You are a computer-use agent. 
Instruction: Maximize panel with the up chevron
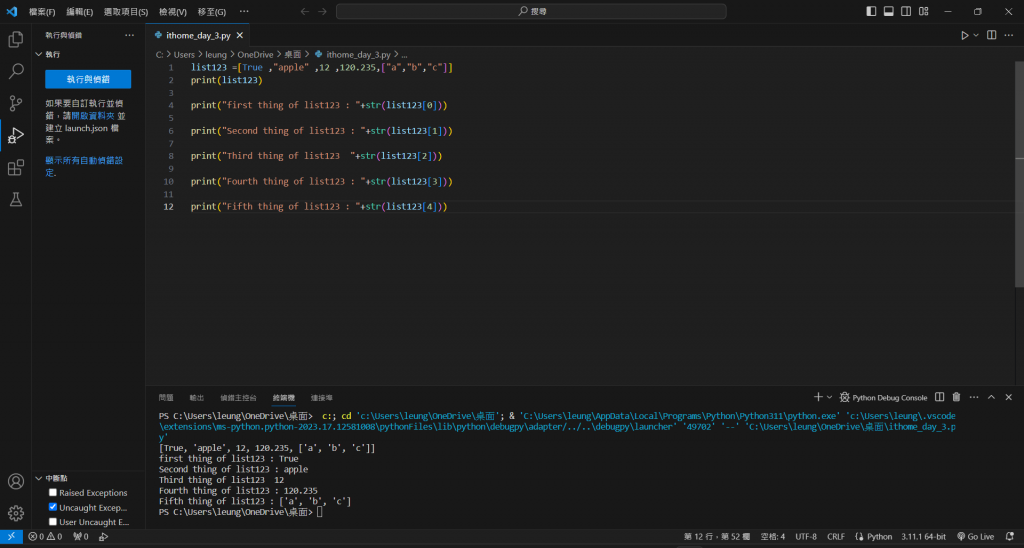991,396
